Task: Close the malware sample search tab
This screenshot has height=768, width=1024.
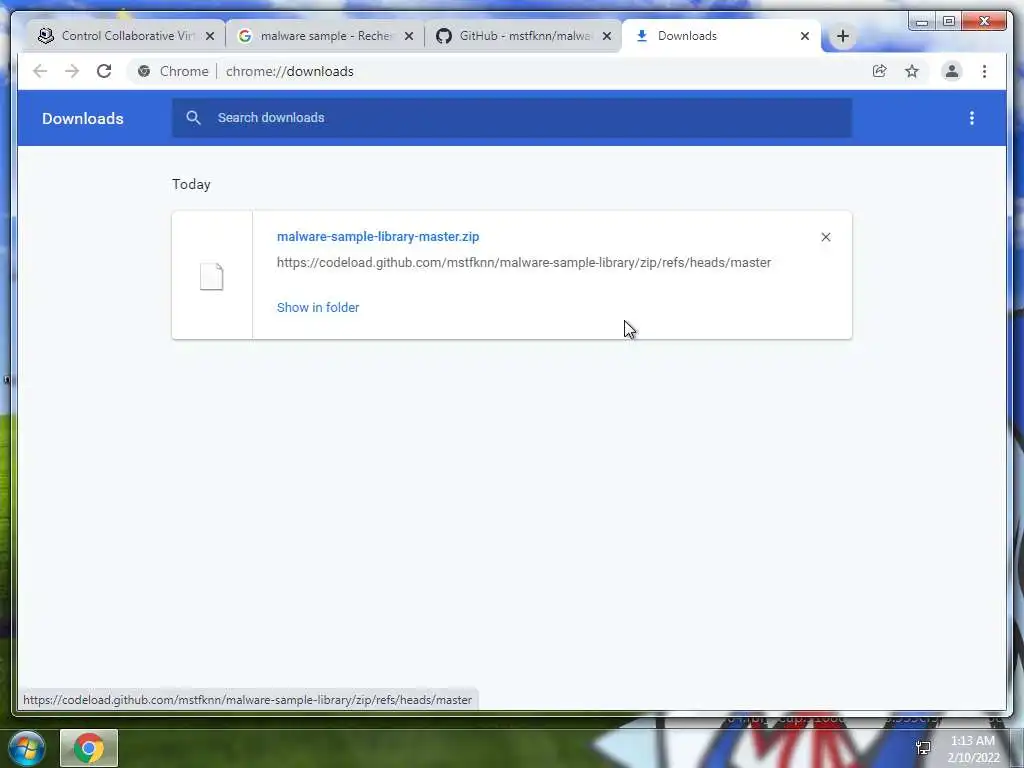Action: coord(409,37)
